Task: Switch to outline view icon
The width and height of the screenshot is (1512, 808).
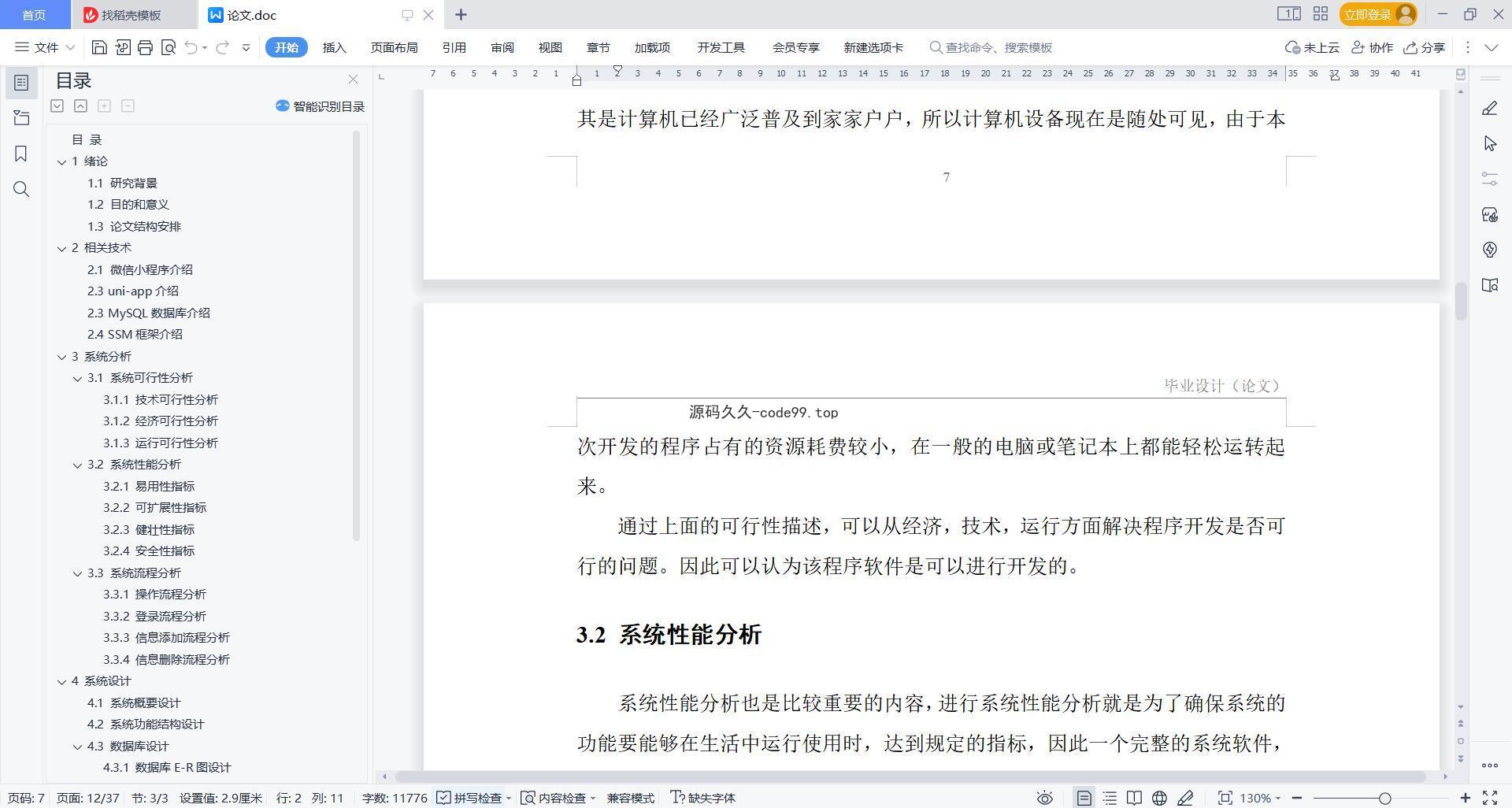Action: pos(1110,798)
